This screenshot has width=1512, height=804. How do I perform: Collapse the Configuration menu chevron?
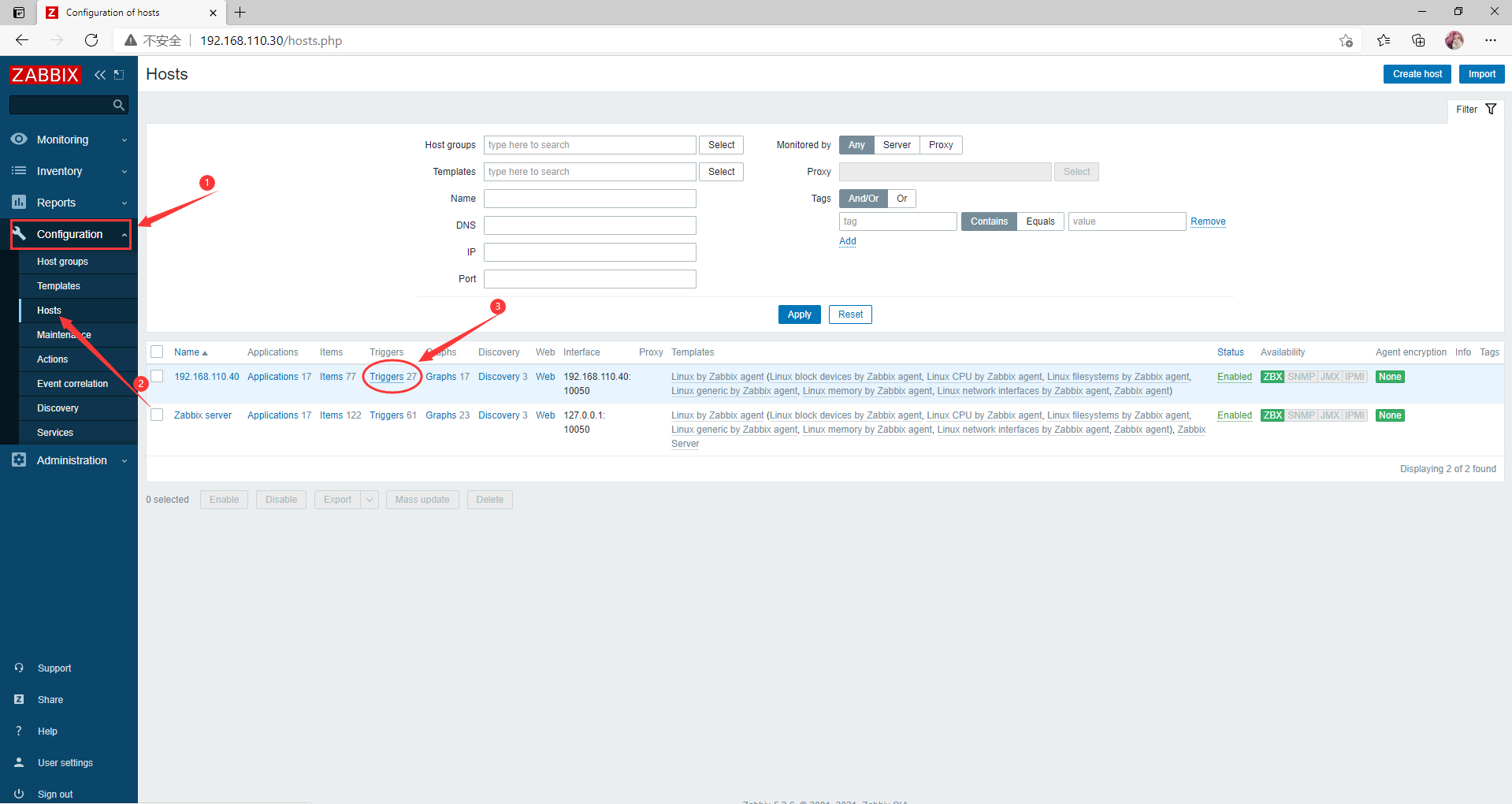pyautogui.click(x=124, y=235)
